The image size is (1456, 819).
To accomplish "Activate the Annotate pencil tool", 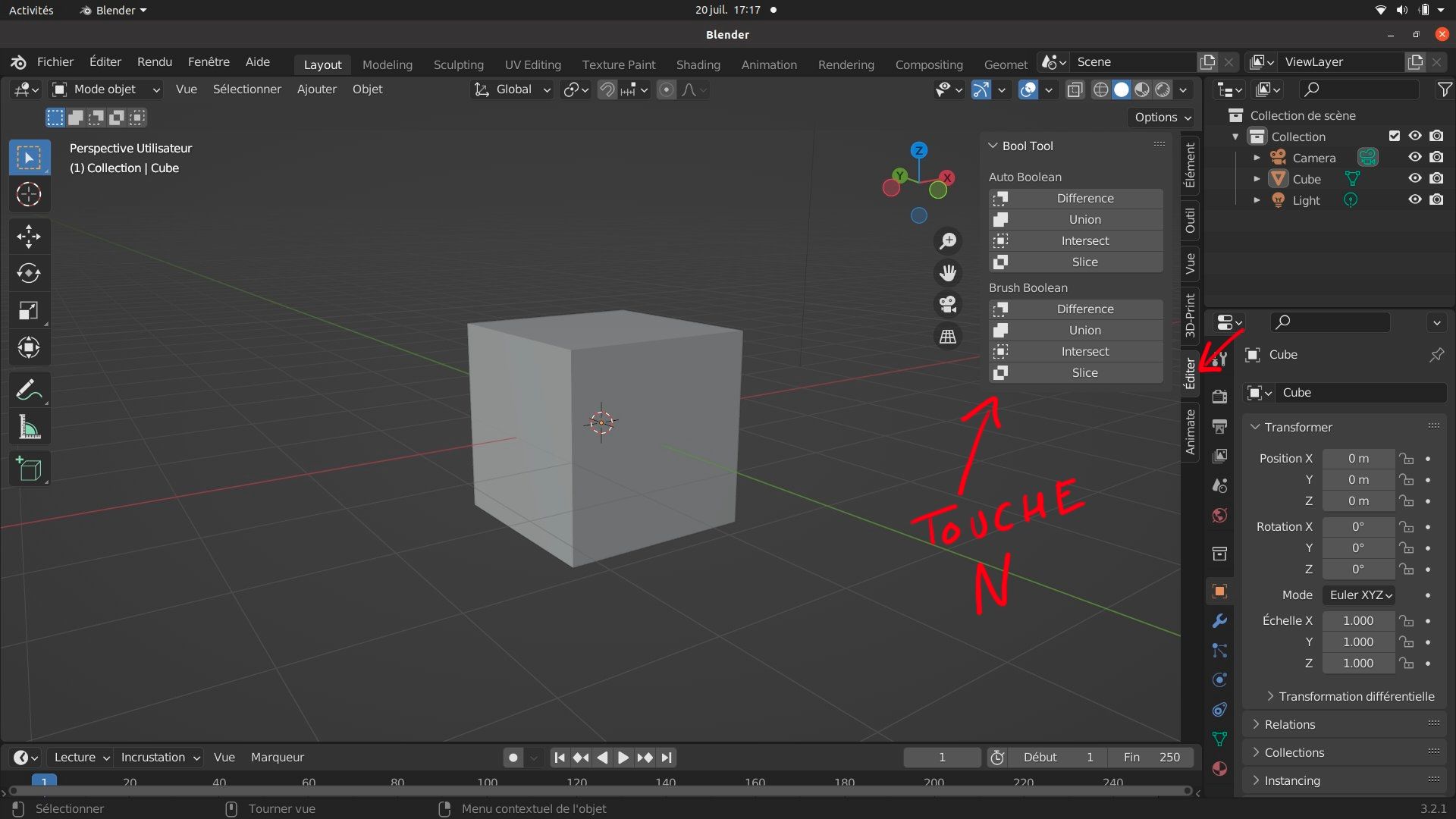I will coord(29,391).
